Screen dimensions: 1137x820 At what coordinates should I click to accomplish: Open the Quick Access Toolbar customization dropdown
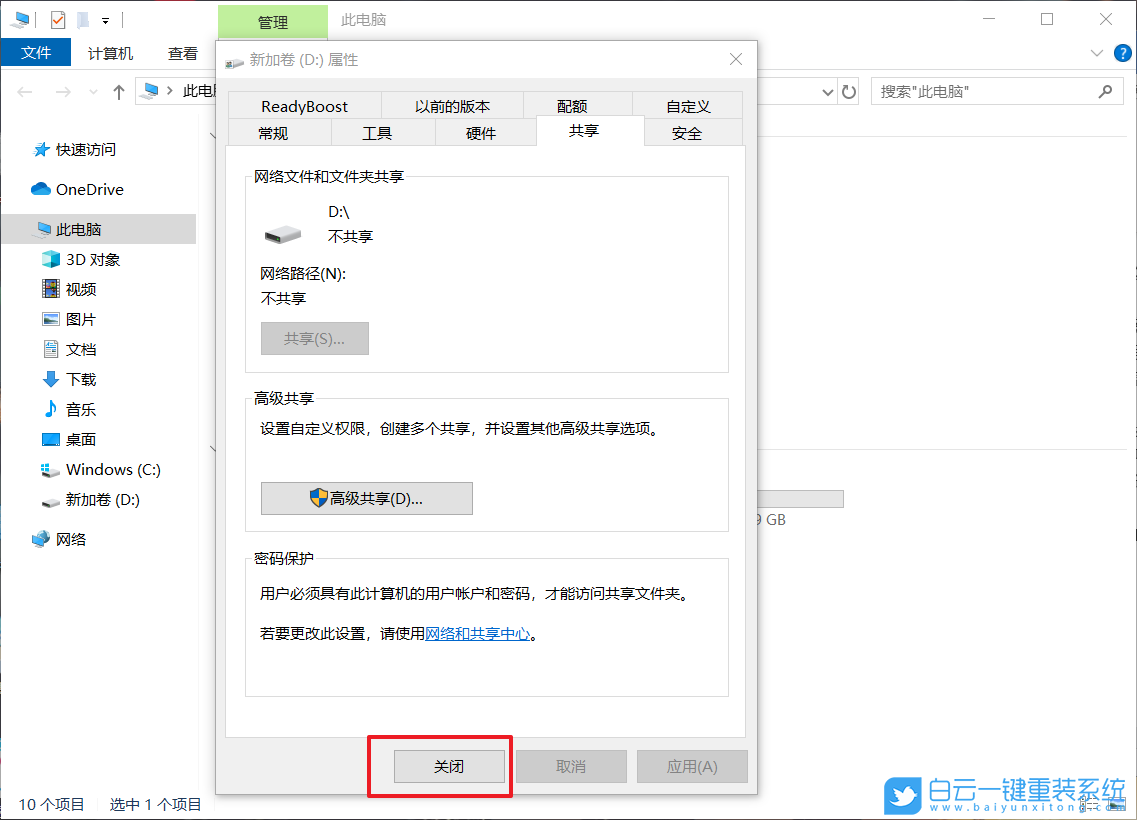click(x=104, y=19)
